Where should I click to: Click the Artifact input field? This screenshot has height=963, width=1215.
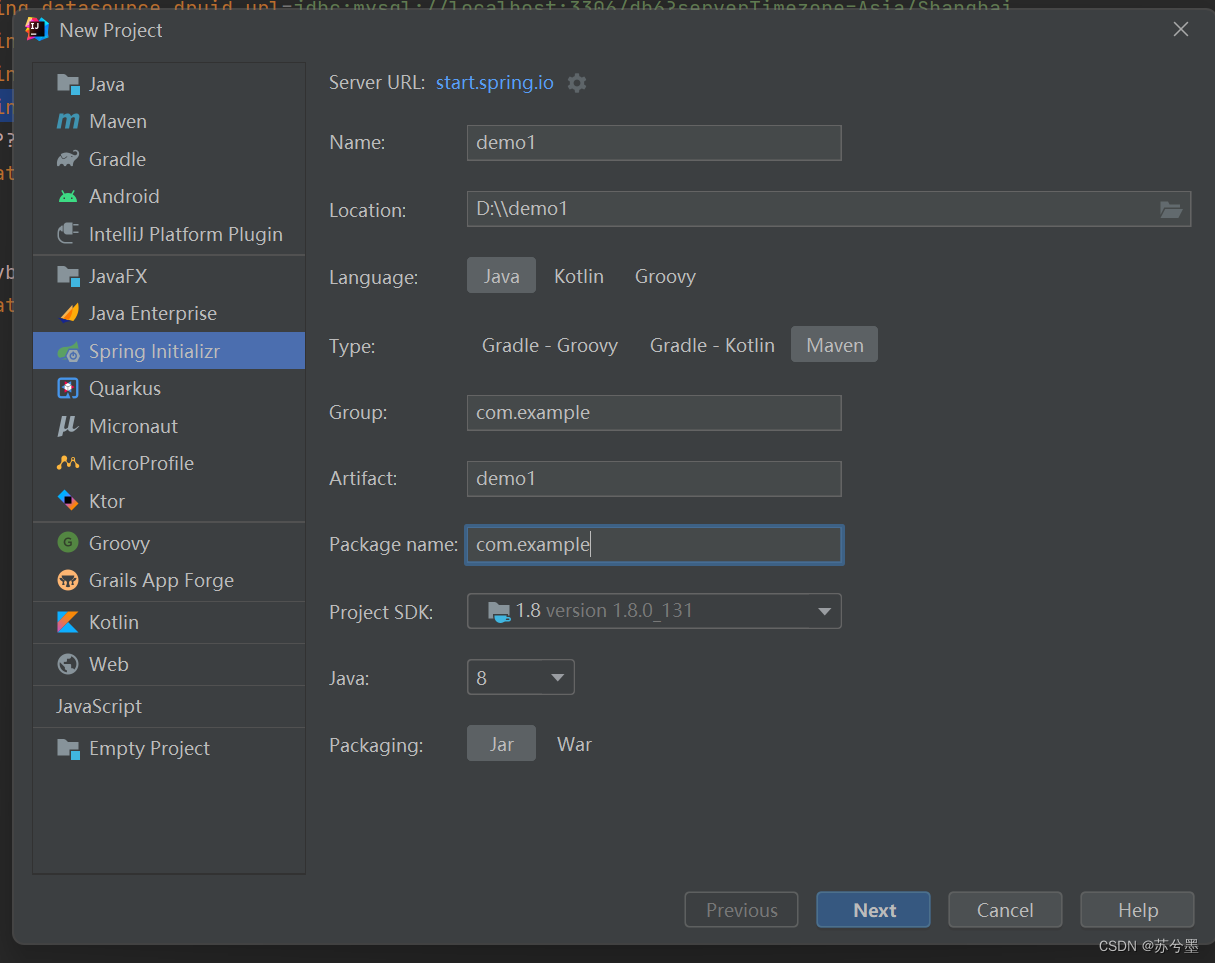tap(654, 479)
